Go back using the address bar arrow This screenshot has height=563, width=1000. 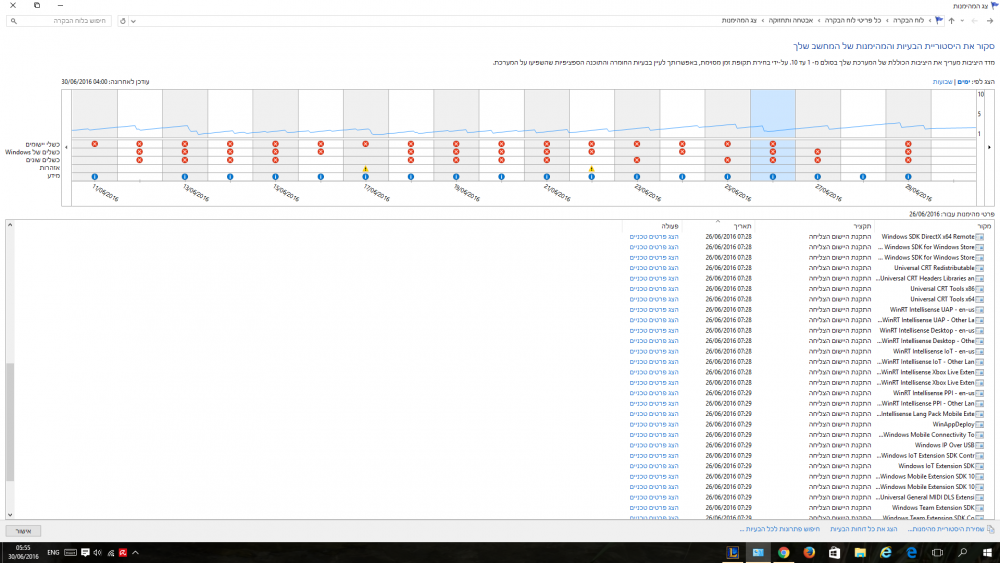(x=990, y=21)
